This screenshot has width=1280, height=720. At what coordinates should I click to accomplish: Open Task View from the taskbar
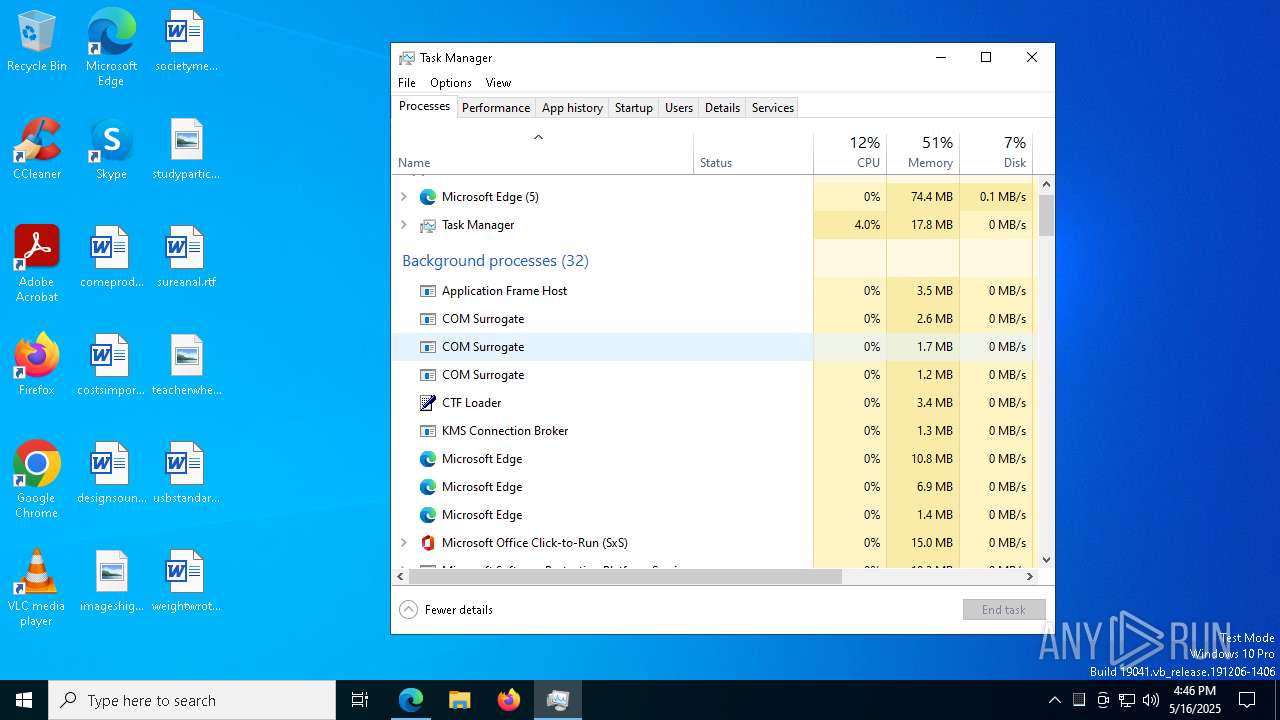pyautogui.click(x=360, y=700)
